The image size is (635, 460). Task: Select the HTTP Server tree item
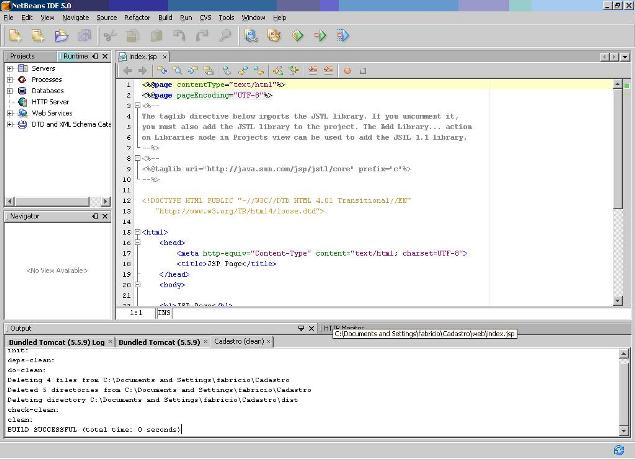click(51, 102)
